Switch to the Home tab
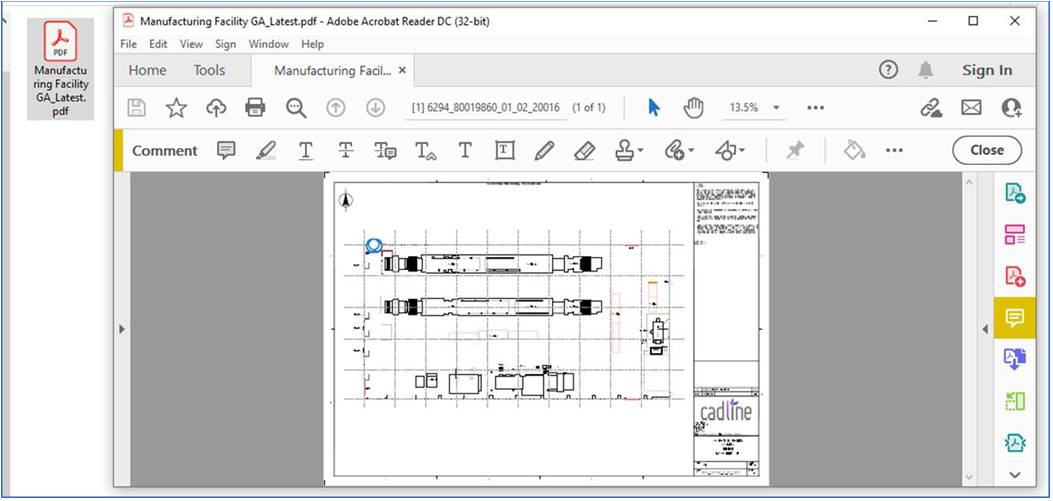Viewport: 1053px width, 501px height. click(x=148, y=71)
